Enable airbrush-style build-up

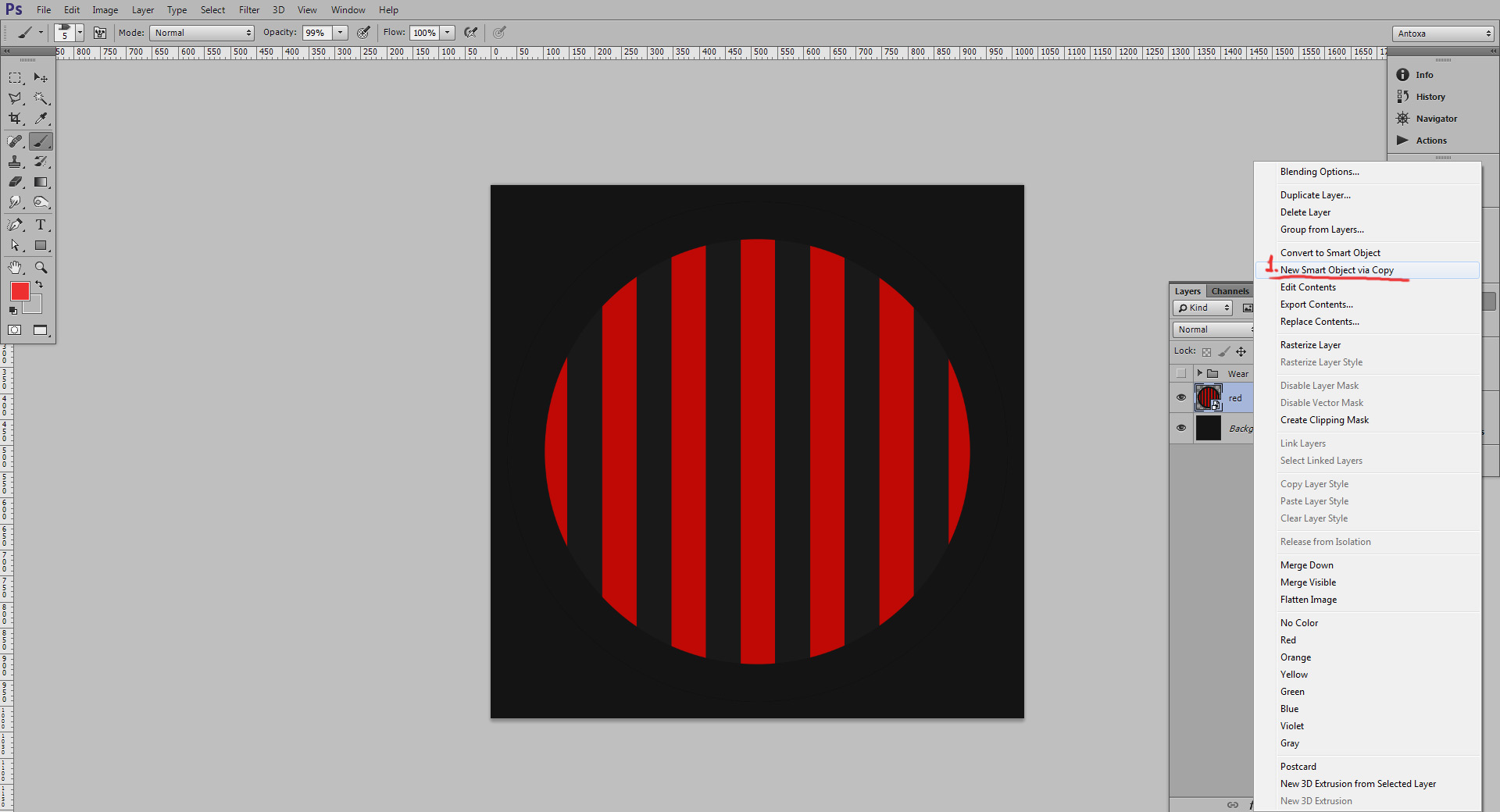click(x=470, y=33)
